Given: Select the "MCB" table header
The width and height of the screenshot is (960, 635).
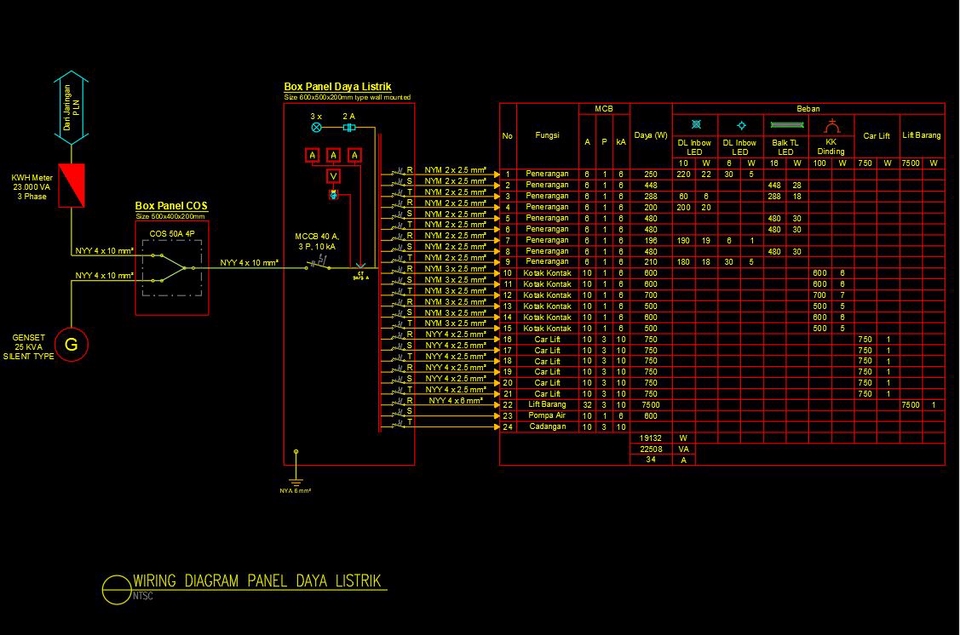Looking at the screenshot, I should tap(604, 109).
